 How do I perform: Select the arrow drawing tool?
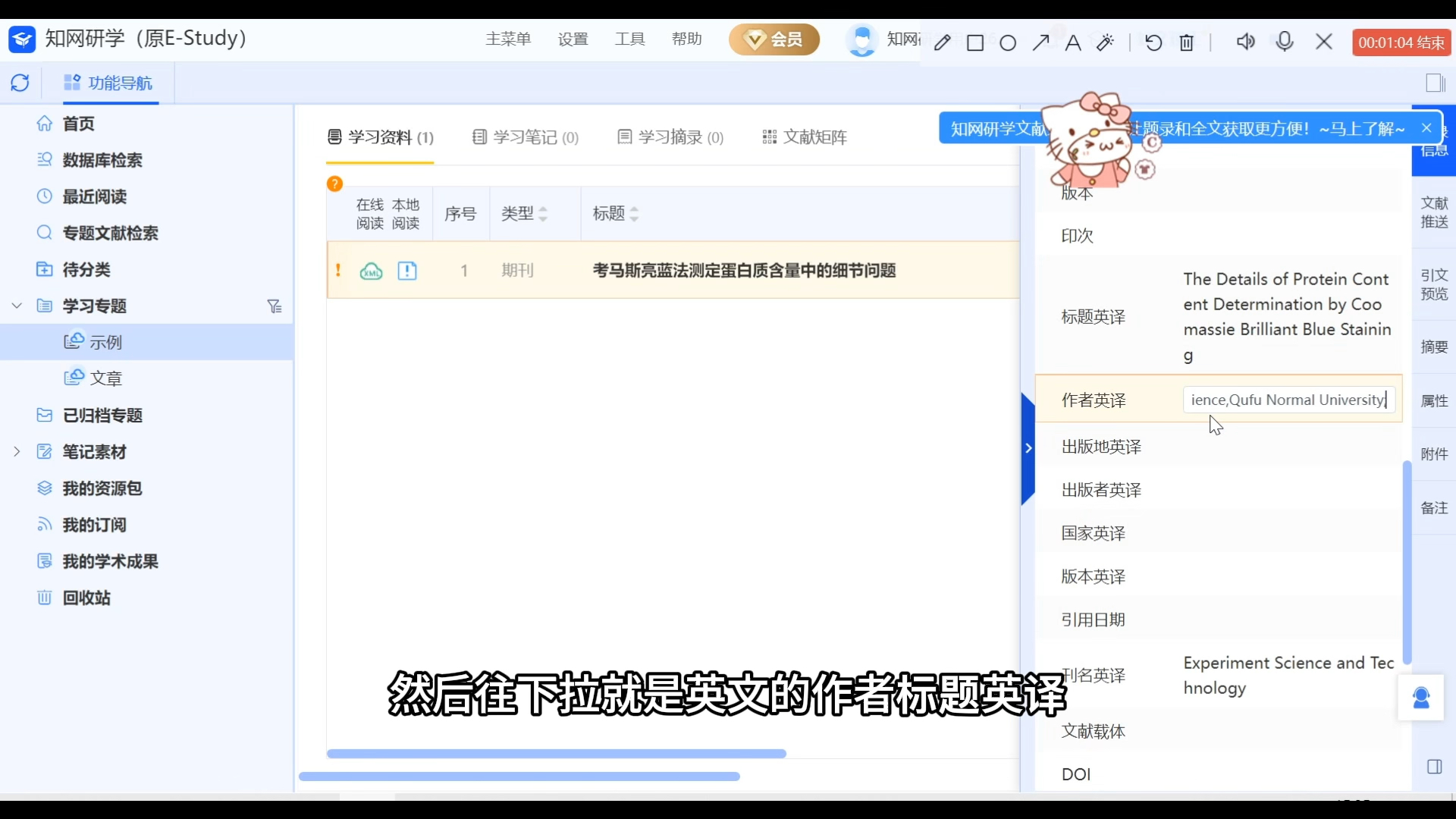[1040, 42]
